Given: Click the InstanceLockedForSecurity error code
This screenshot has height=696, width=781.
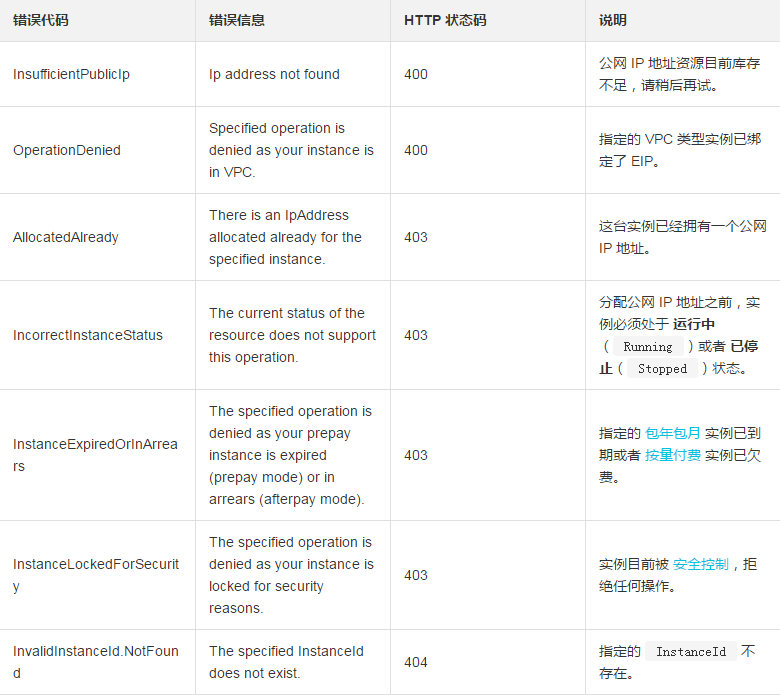Looking at the screenshot, I should pos(96,575).
